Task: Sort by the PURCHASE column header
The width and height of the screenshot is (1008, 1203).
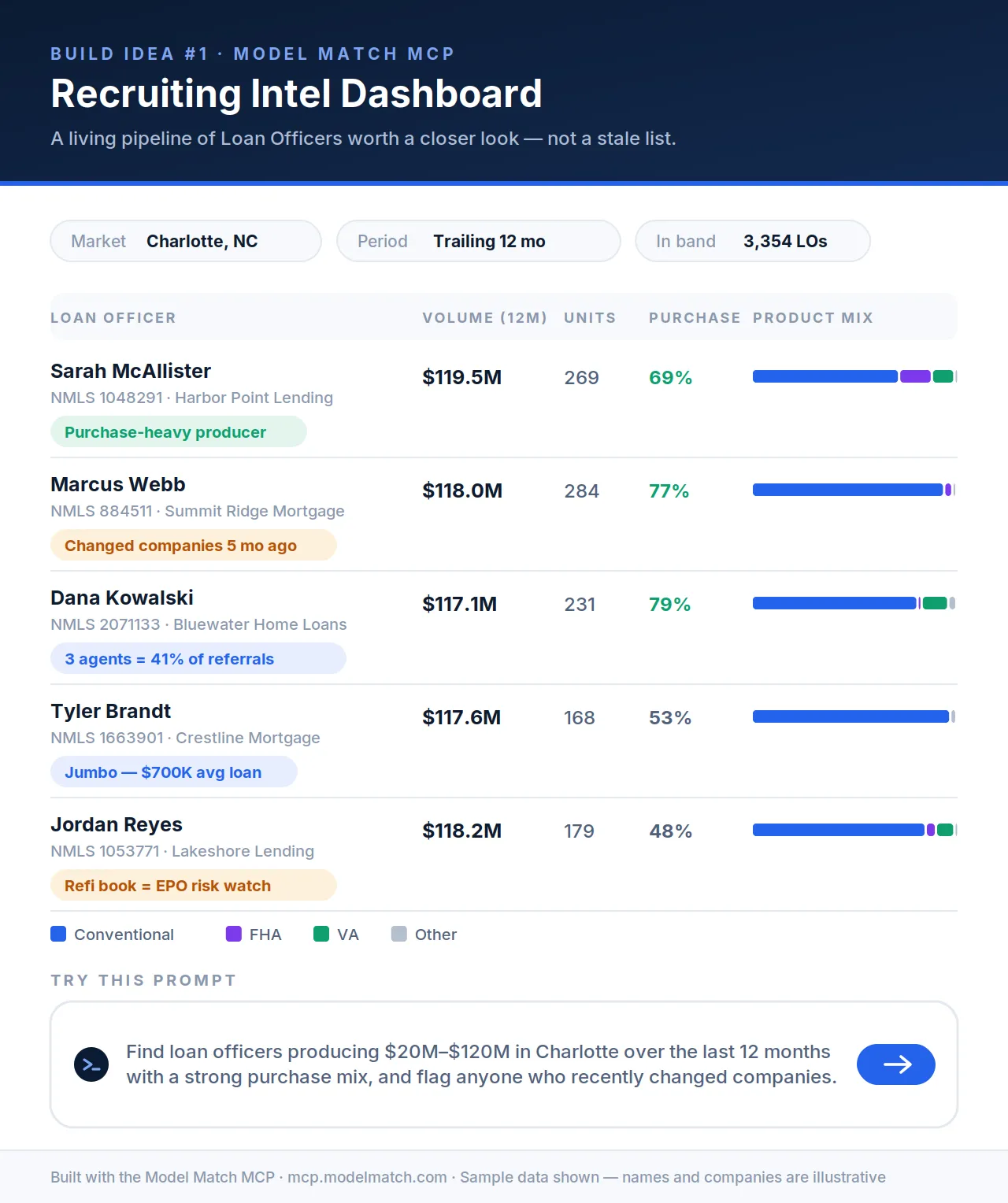Action: pos(695,317)
